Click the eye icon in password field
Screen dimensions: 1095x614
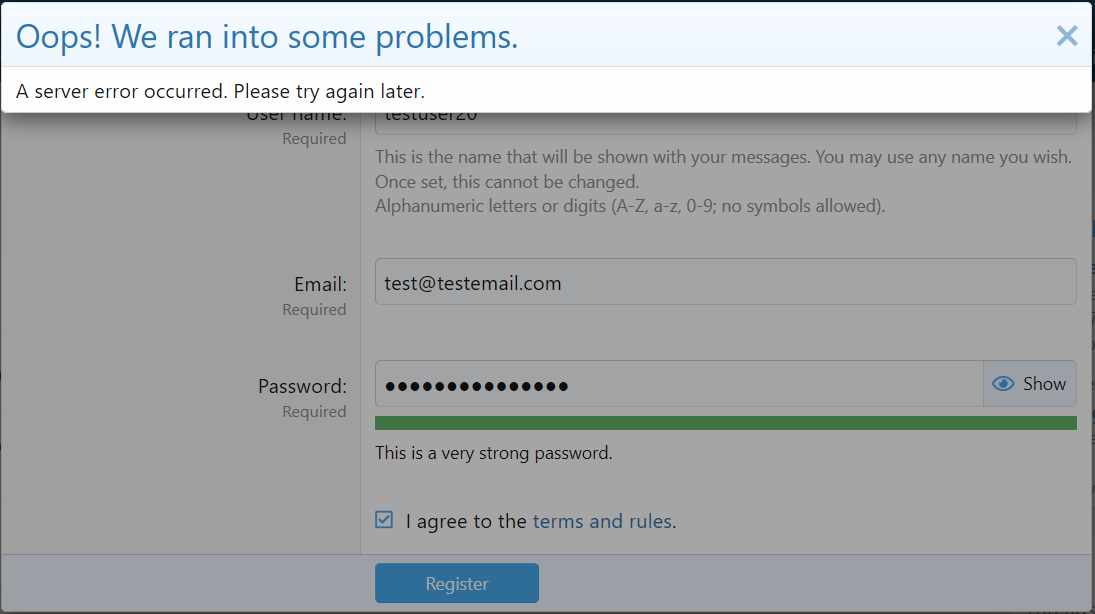click(1003, 383)
